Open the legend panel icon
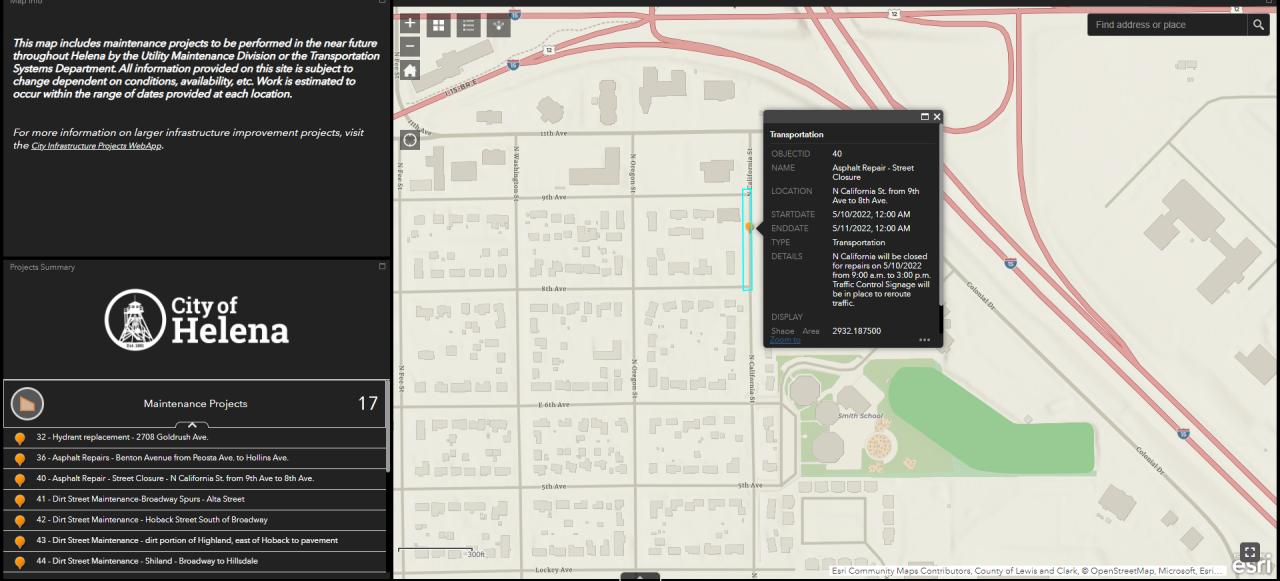1280x581 pixels. tap(468, 24)
